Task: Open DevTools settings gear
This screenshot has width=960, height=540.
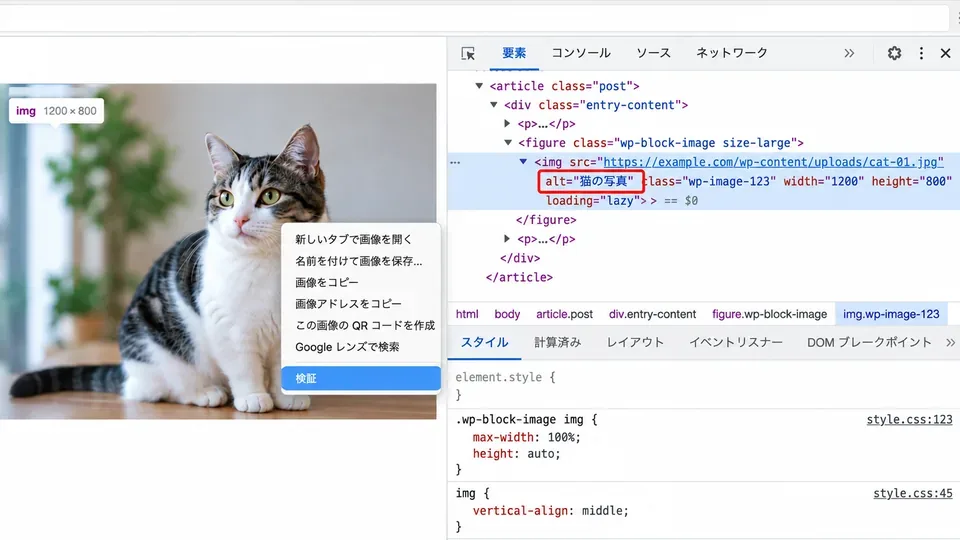Action: click(894, 53)
